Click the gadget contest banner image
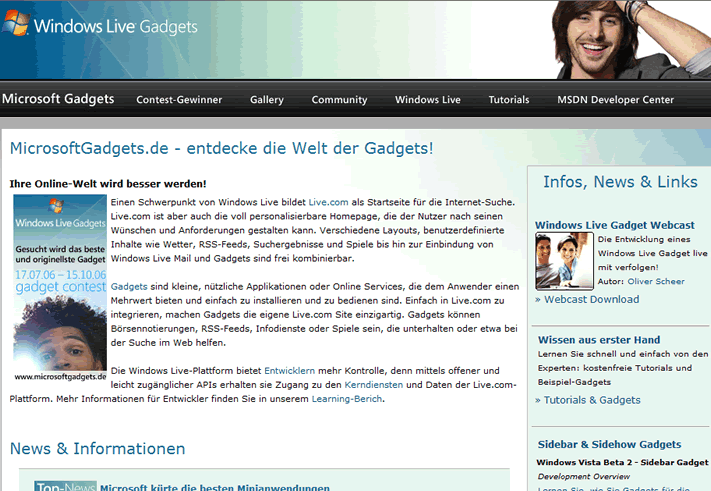 click(x=60, y=288)
